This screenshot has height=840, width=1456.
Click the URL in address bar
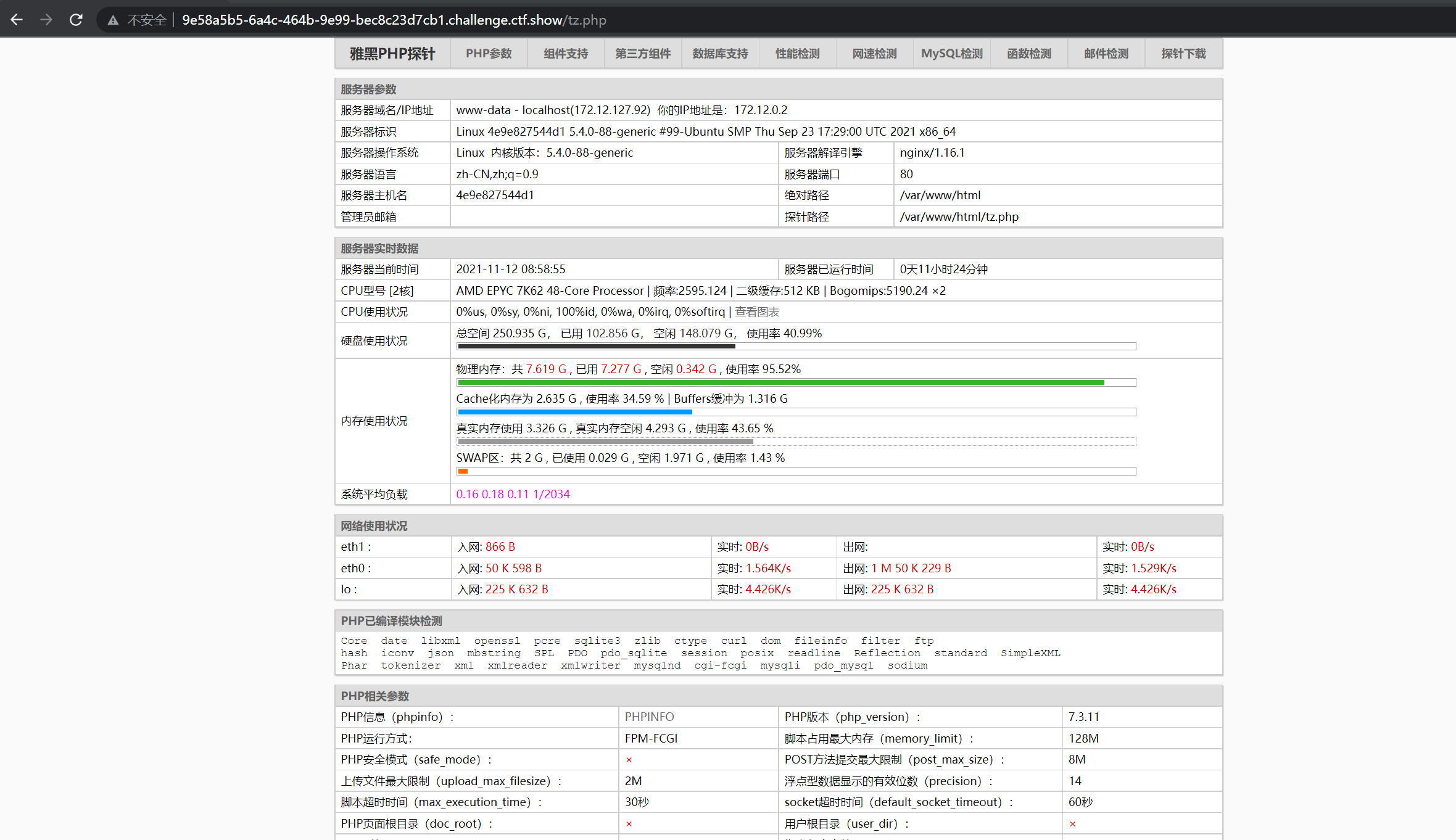(x=394, y=20)
